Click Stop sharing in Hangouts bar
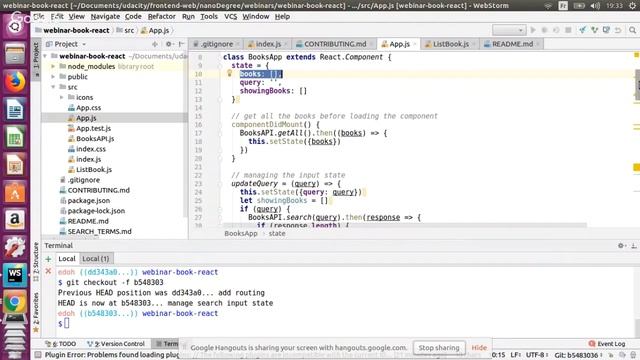The image size is (640, 360). pyautogui.click(x=439, y=348)
